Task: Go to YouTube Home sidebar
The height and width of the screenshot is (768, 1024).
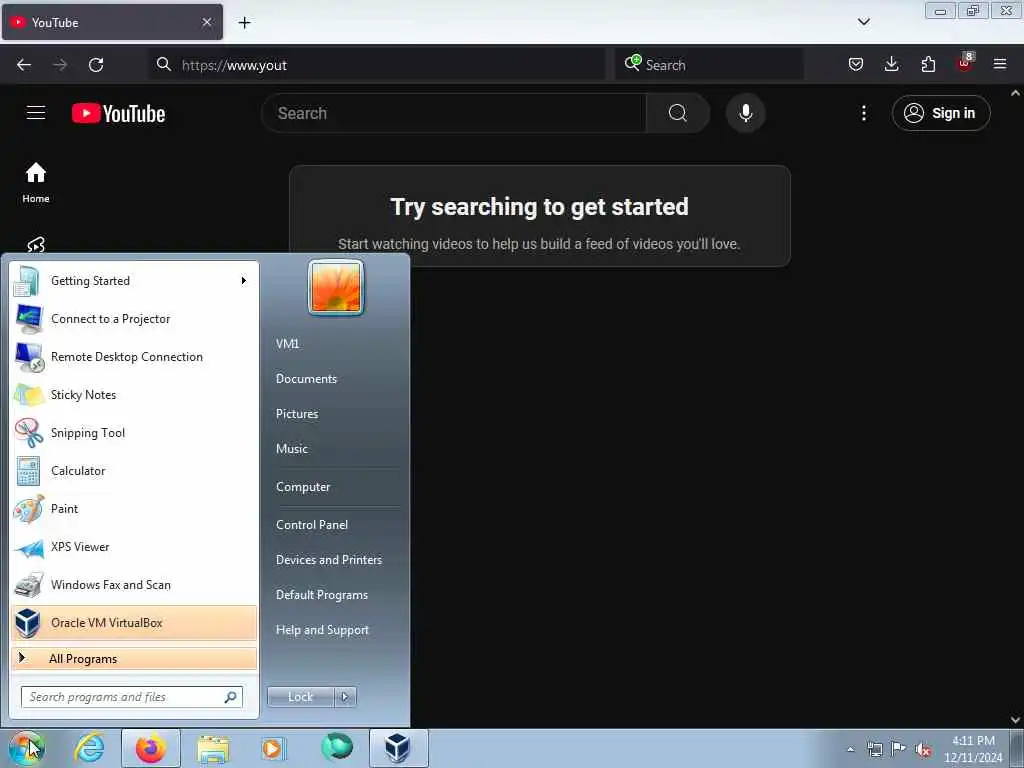Action: click(x=36, y=182)
